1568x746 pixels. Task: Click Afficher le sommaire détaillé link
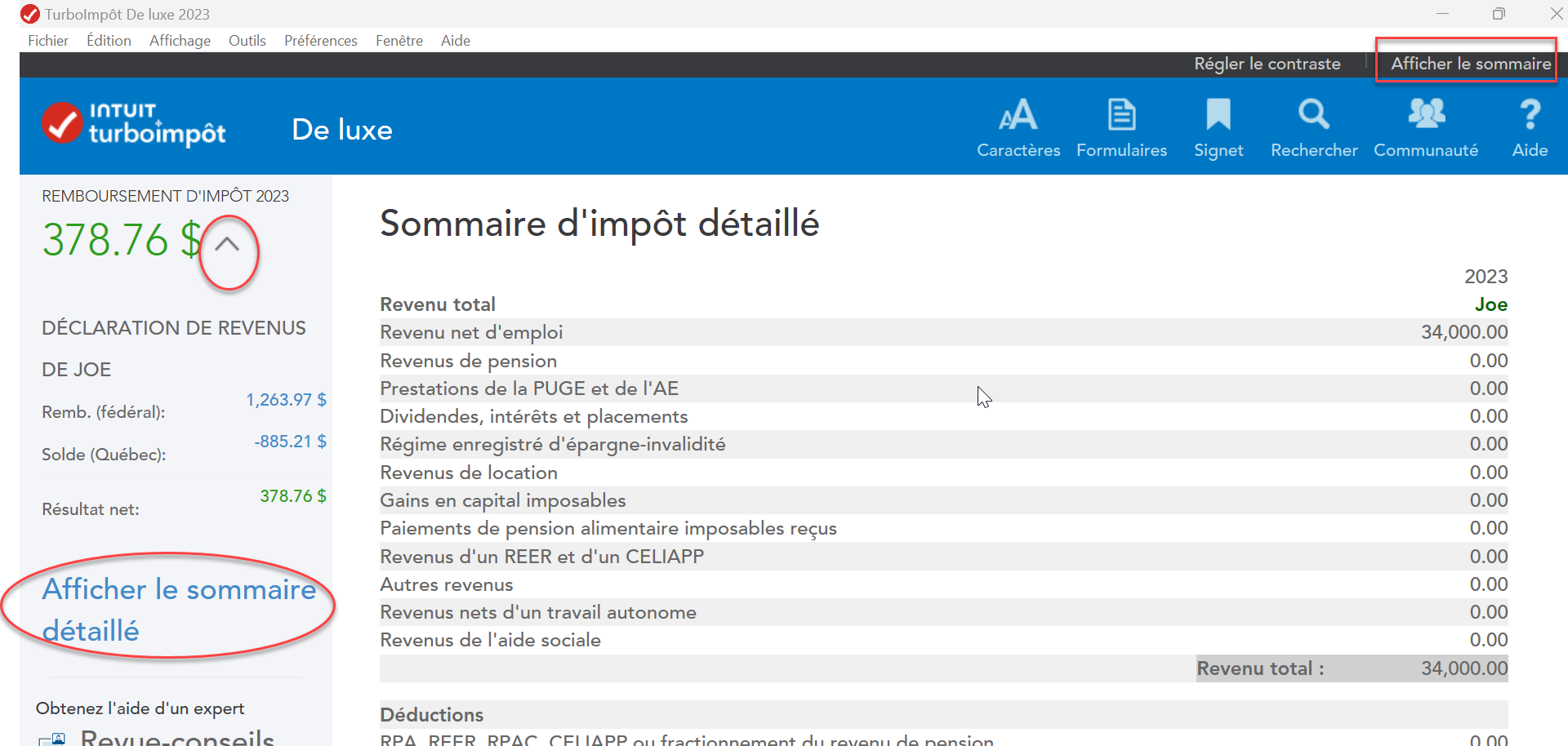point(179,610)
